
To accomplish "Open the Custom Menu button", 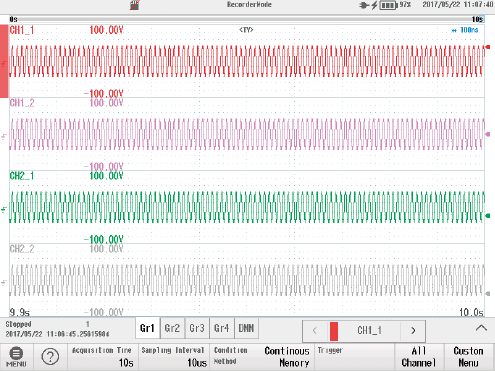I will point(469,357).
